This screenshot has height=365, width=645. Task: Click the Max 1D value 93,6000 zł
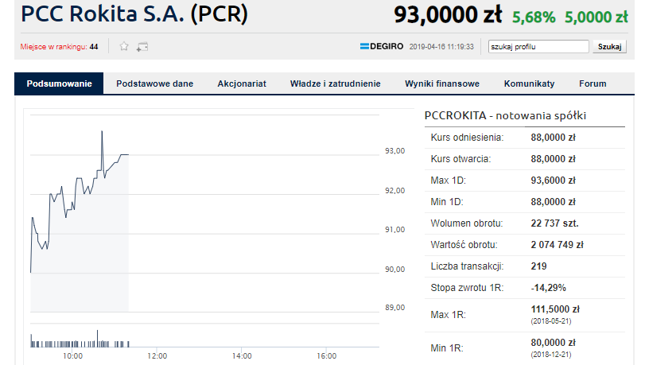(553, 180)
